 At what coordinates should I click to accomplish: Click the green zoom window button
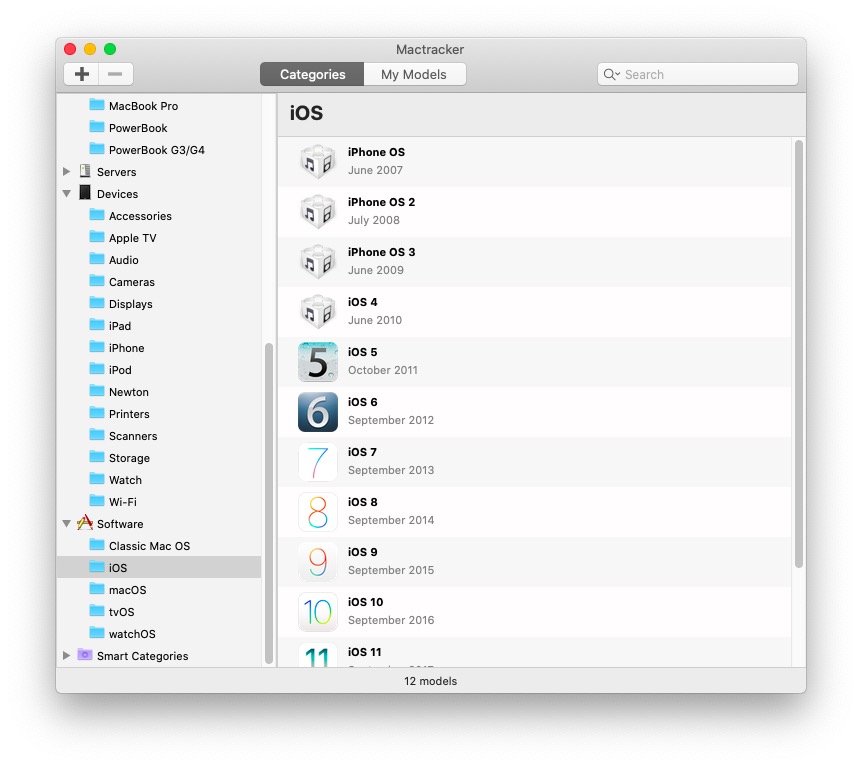110,49
